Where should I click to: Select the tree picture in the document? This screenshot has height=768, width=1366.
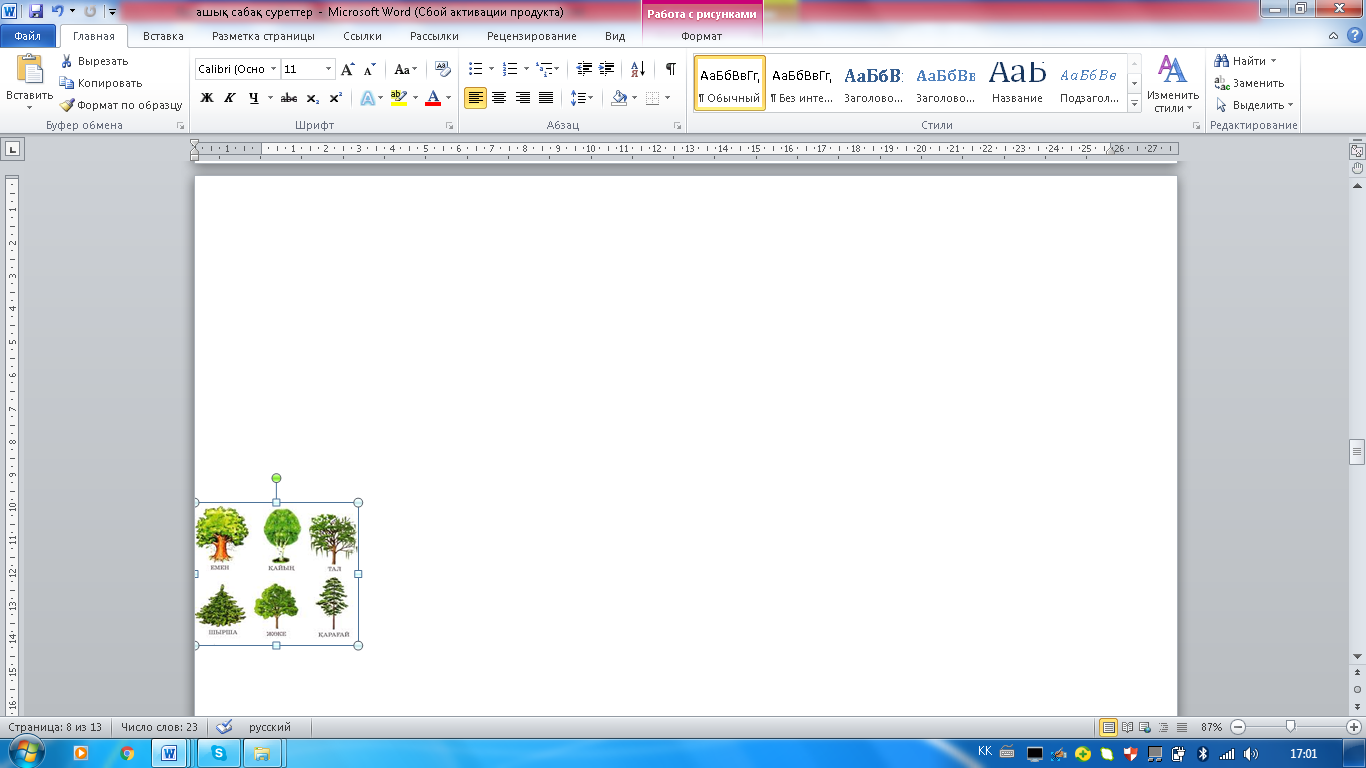(x=276, y=574)
